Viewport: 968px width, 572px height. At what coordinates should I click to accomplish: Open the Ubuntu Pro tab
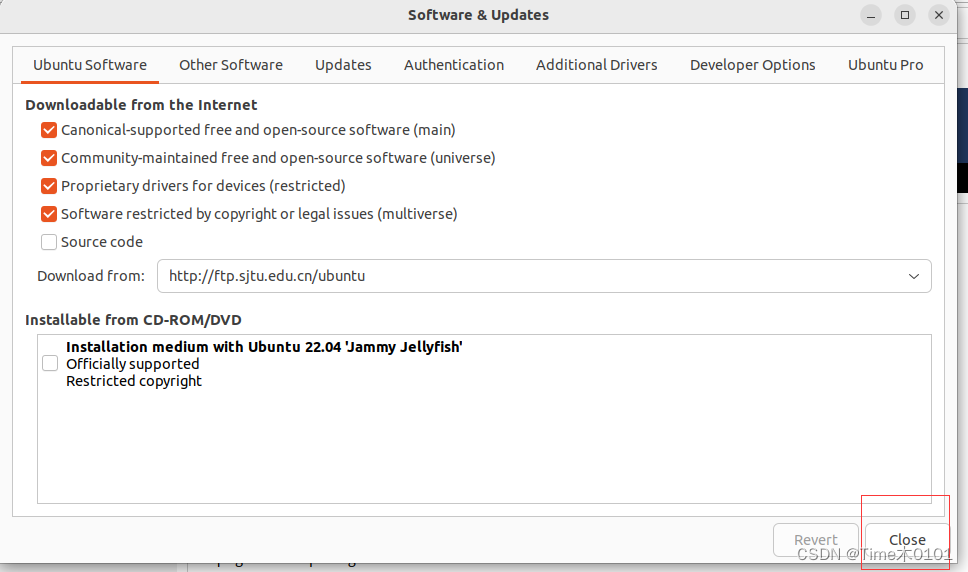click(885, 65)
